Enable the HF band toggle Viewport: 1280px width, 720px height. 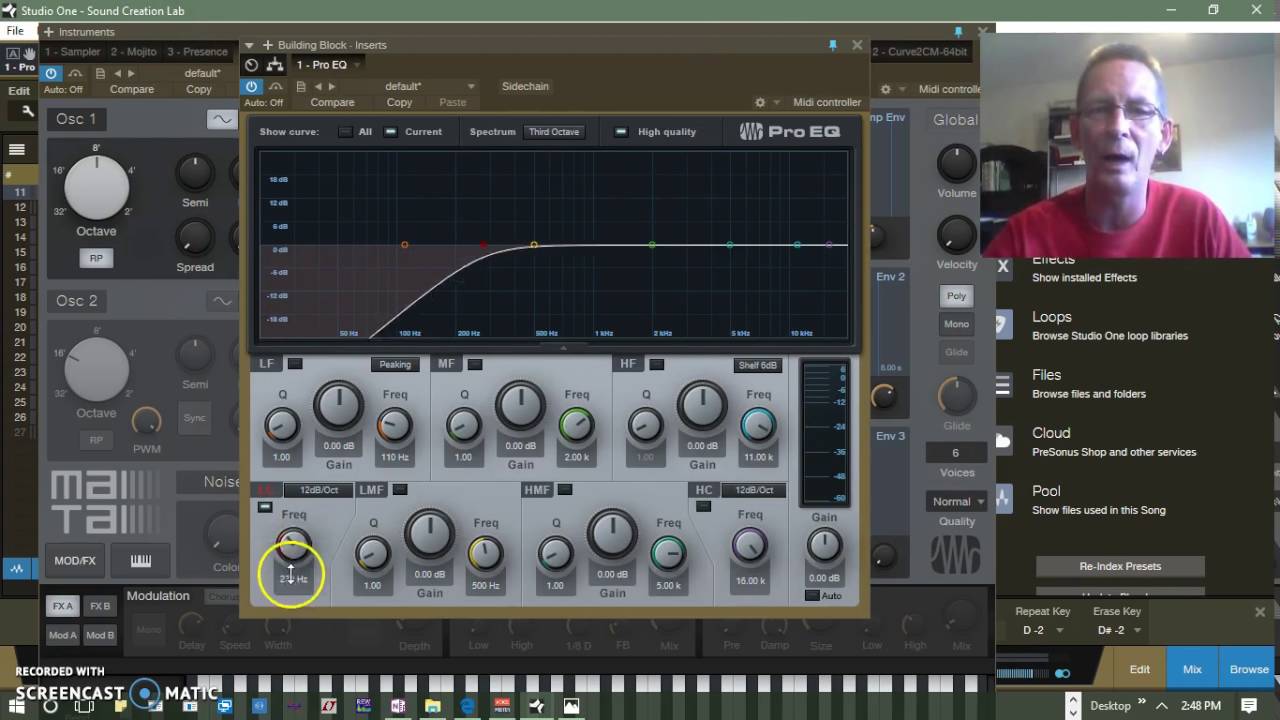pyautogui.click(x=656, y=364)
